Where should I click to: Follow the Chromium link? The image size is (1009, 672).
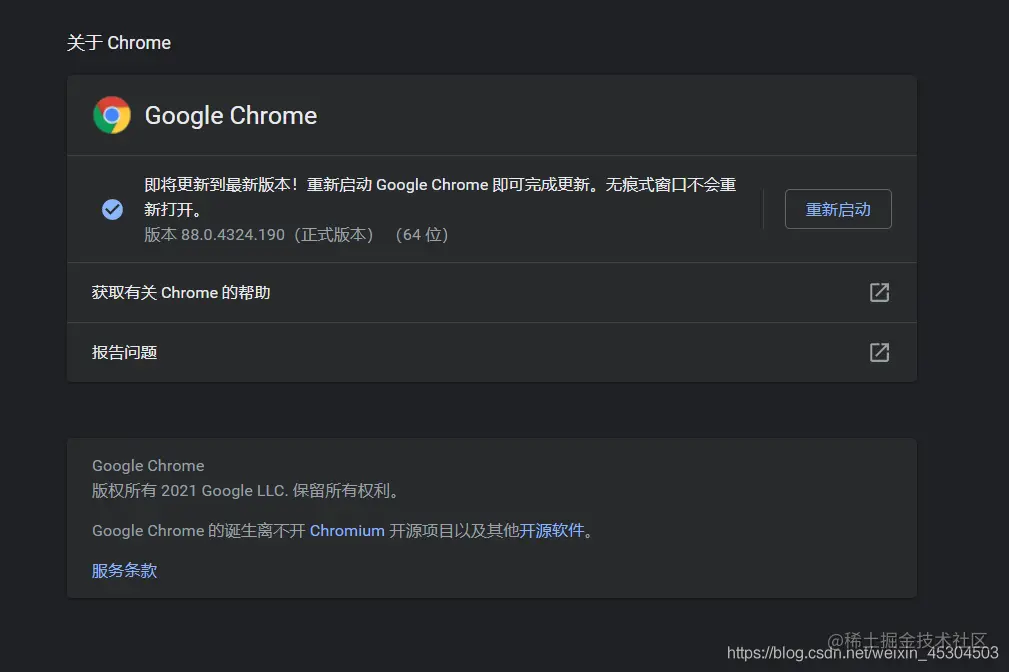tap(347, 530)
